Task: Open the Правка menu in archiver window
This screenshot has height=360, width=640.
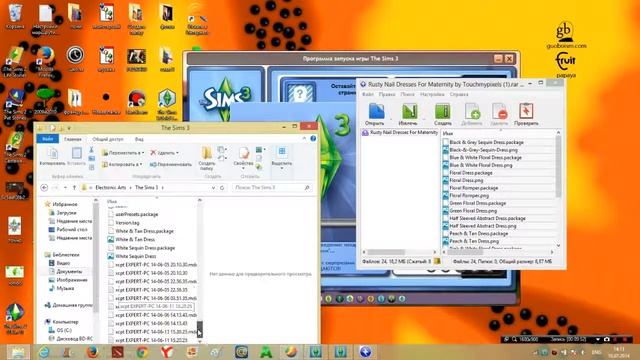Action: click(x=387, y=94)
